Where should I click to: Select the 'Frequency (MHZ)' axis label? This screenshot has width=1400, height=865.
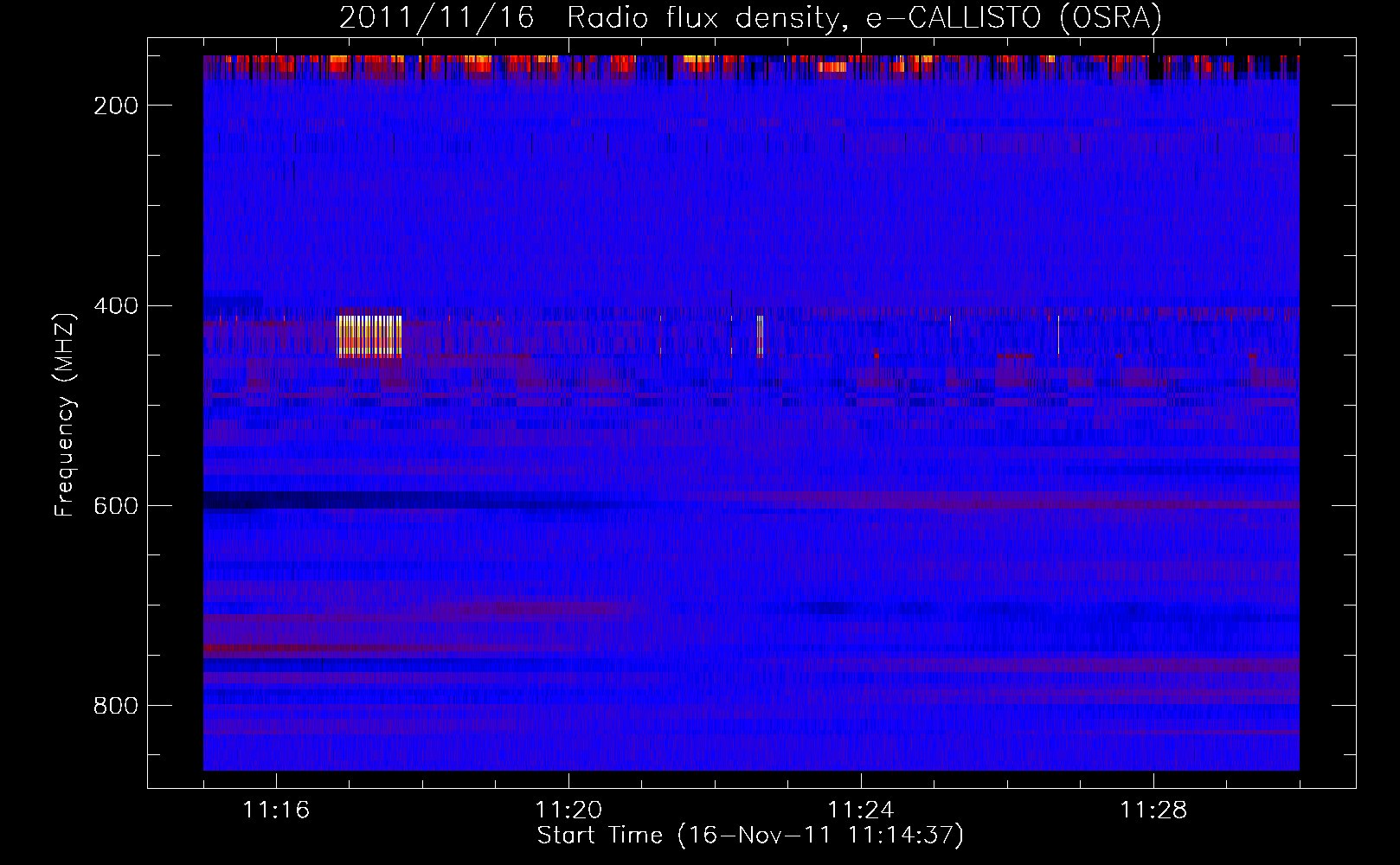click(x=65, y=414)
